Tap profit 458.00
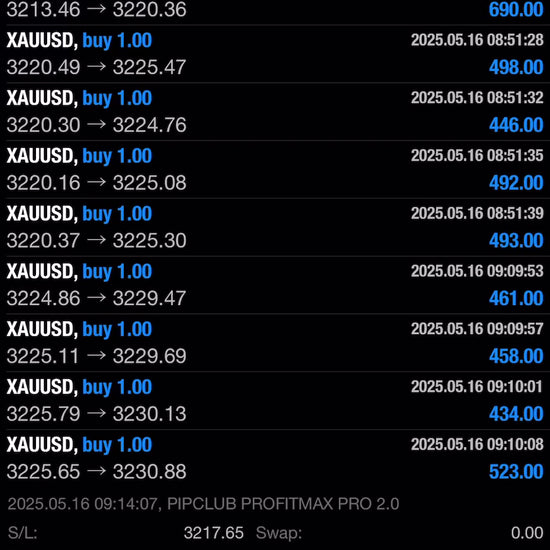This screenshot has width=550, height=550. click(516, 356)
